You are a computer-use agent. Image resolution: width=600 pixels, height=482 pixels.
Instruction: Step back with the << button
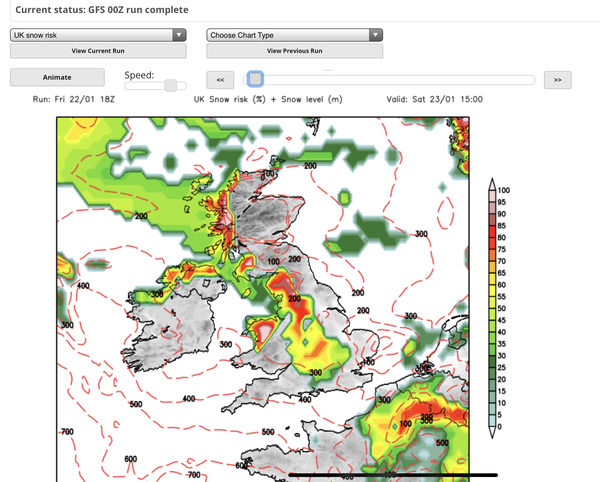click(x=219, y=78)
